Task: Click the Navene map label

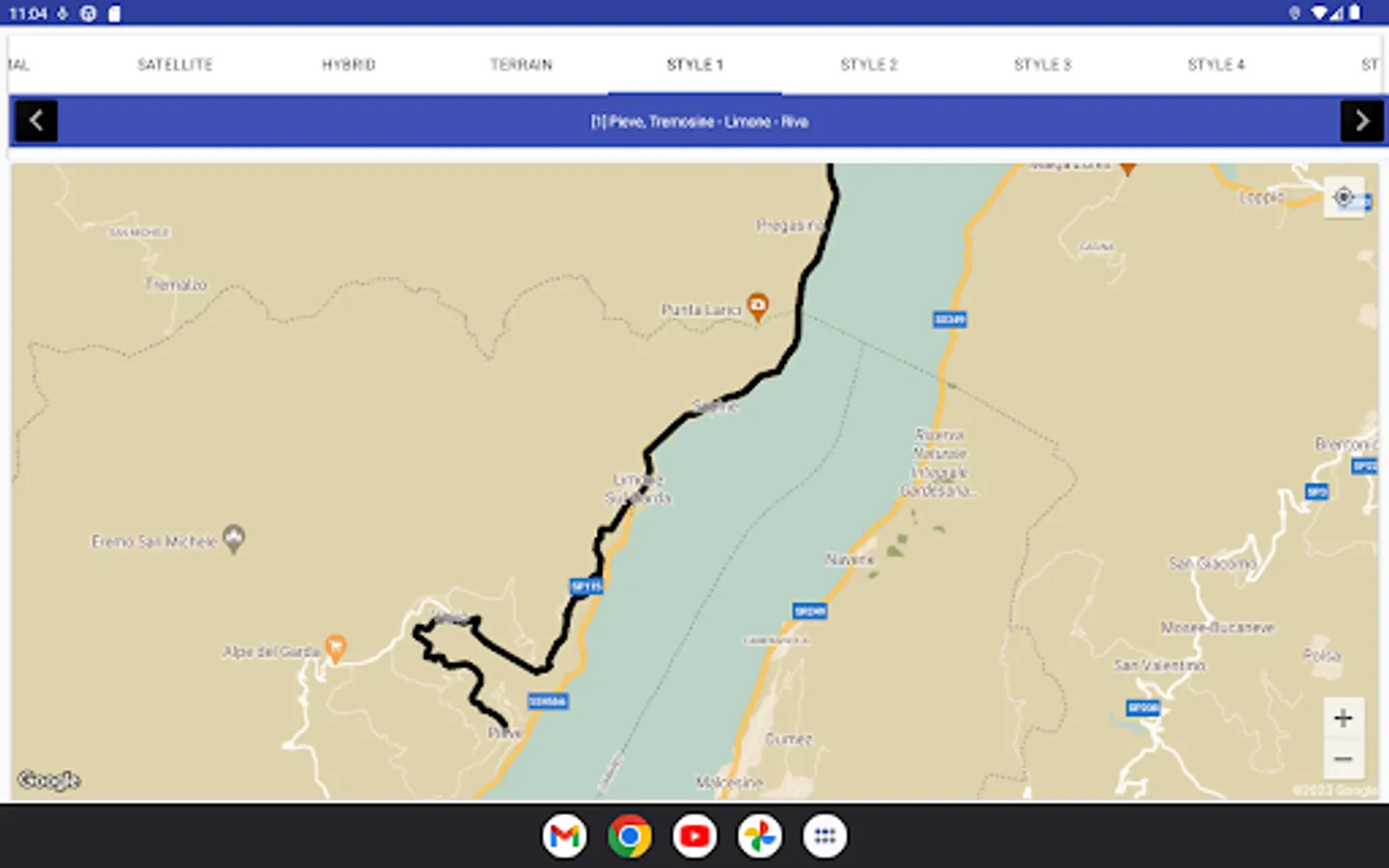Action: point(850,559)
